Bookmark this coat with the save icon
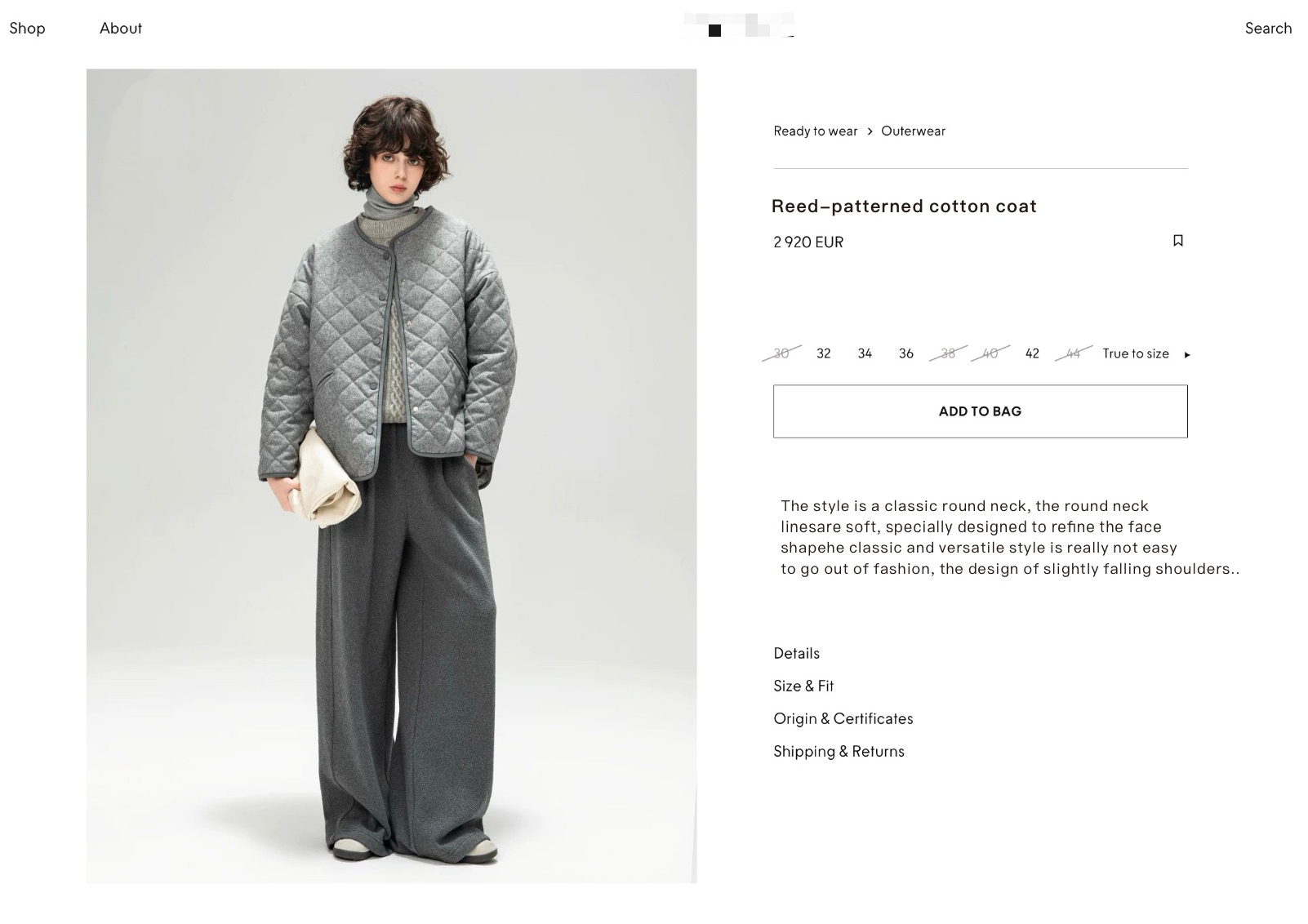The height and width of the screenshot is (924, 1308). point(1177,241)
